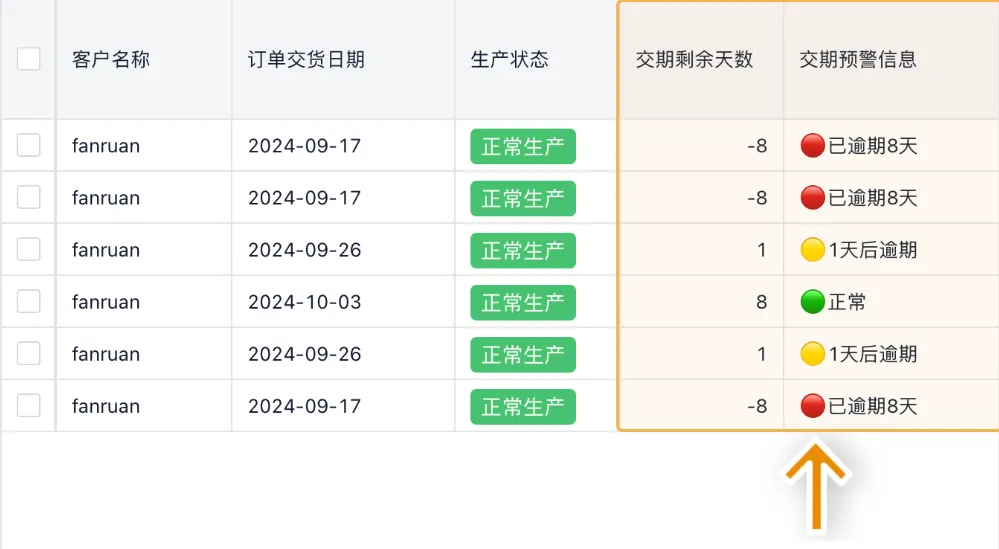Viewport: 999px width, 549px height.
Task: Click the red overdue icon in the first row
Action: coord(813,146)
